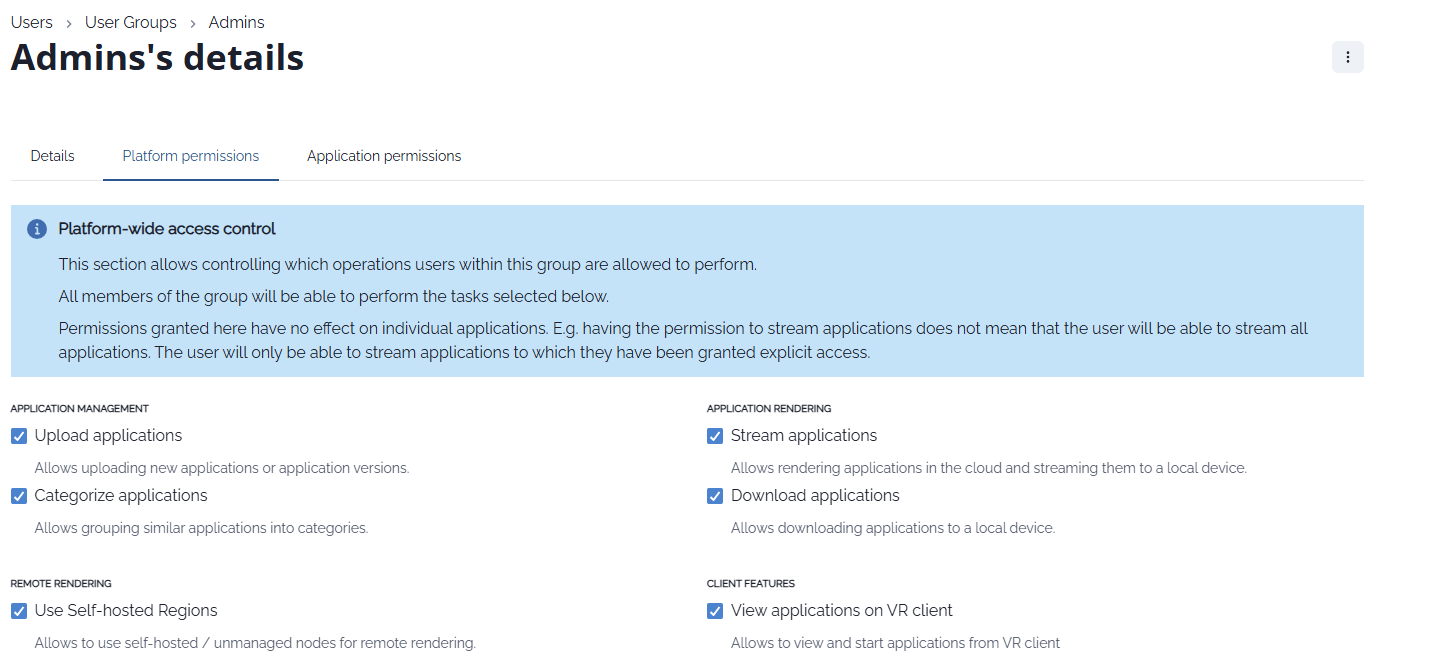1439x668 pixels.
Task: Uncheck the Stream applications checkbox
Action: 715,436
